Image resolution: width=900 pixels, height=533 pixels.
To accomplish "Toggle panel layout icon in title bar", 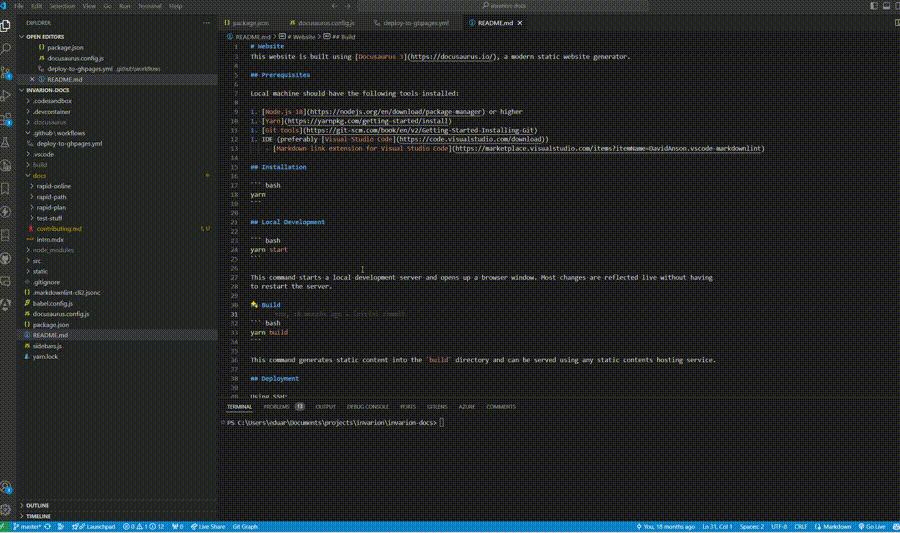I will 886,6.
